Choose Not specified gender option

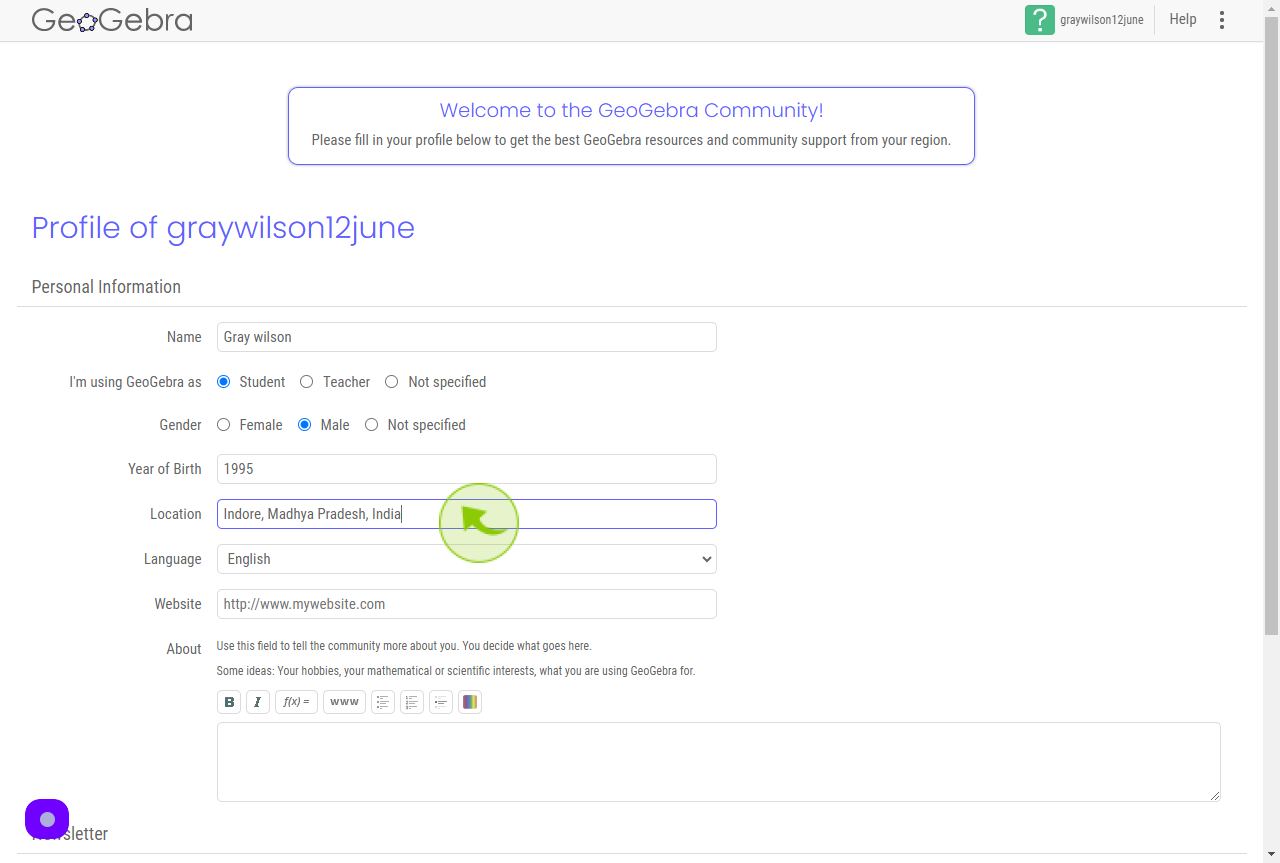[372, 425]
